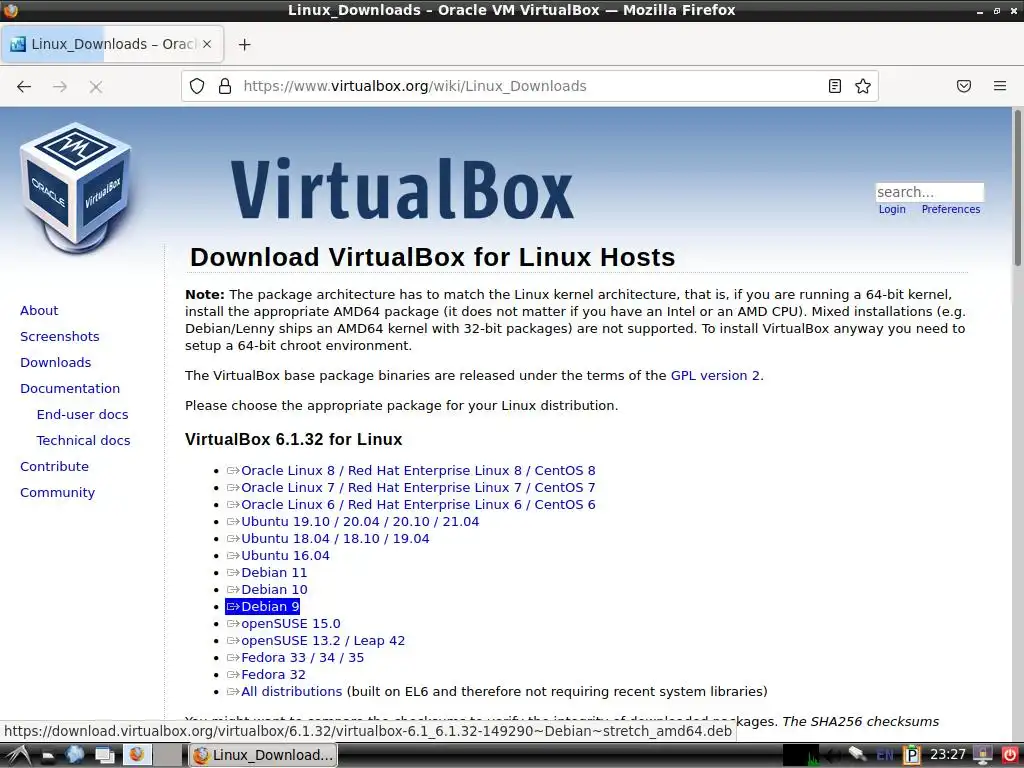Image resolution: width=1024 pixels, height=768 pixels.
Task: Click the P parcellite clipboard tray icon
Action: (x=911, y=755)
